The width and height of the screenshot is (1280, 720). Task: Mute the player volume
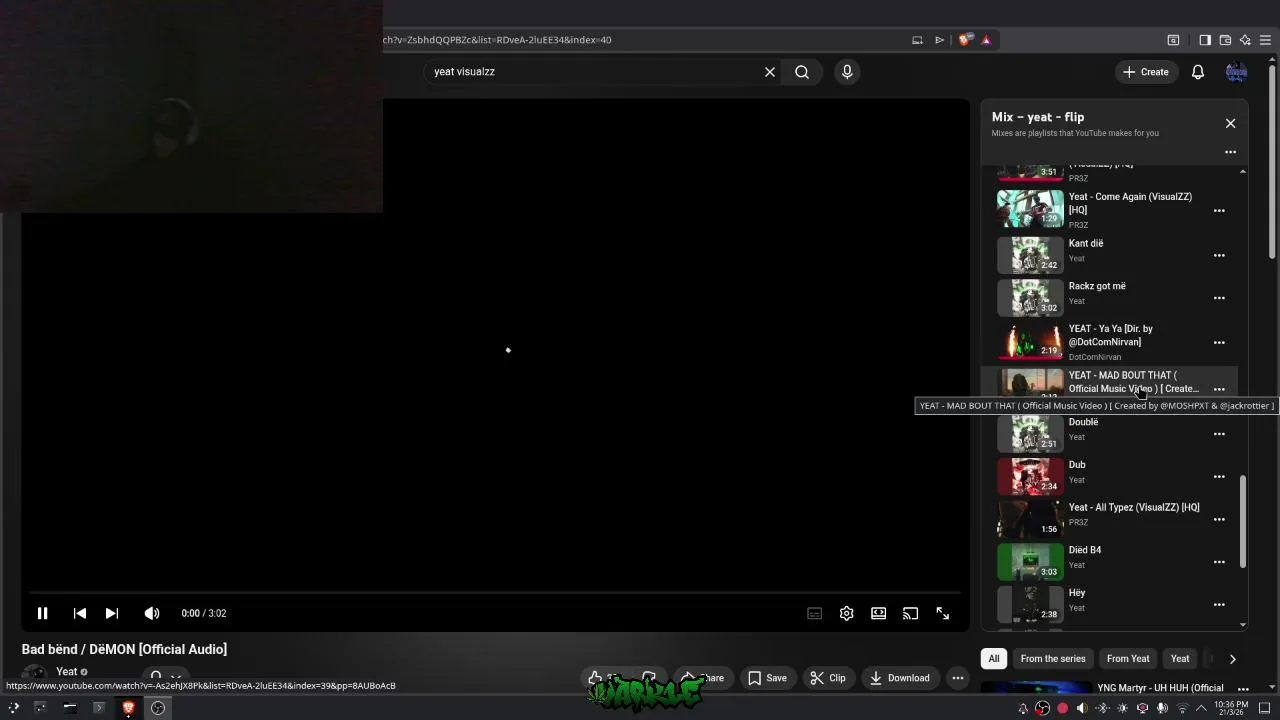coord(151,613)
